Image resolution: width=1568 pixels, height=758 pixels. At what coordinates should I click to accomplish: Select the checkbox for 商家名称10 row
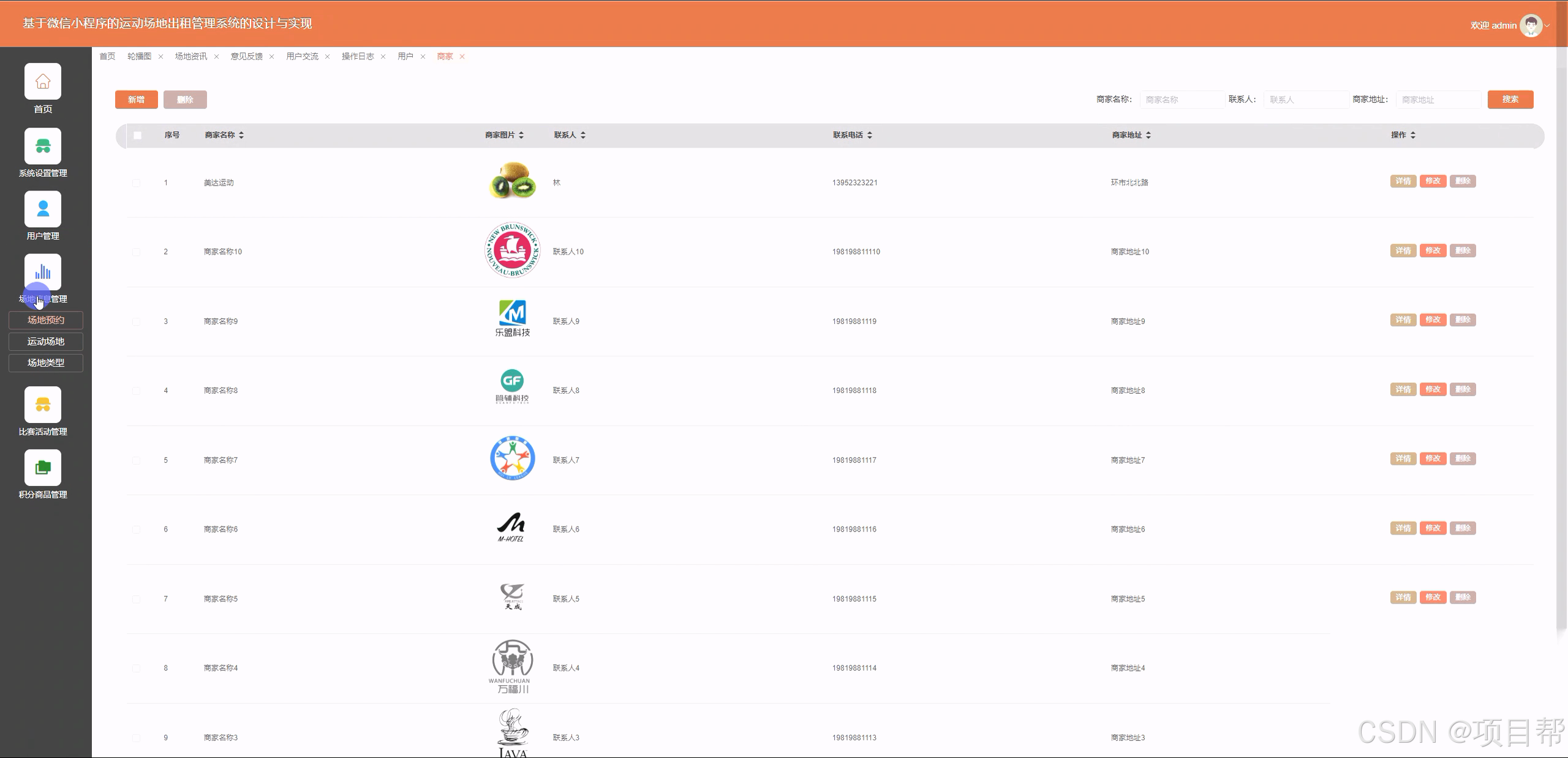(x=136, y=252)
